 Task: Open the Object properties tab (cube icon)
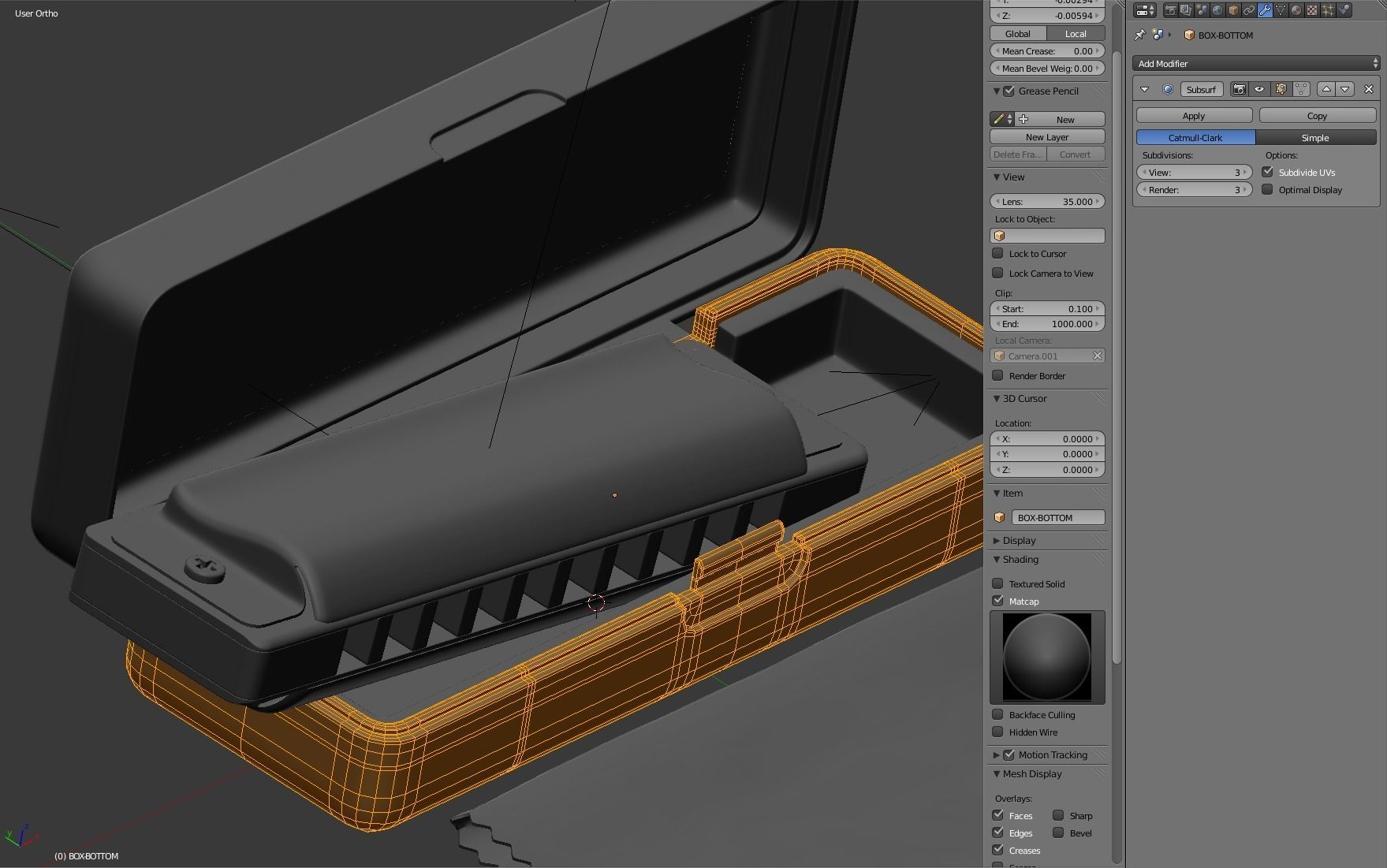[x=1233, y=10]
